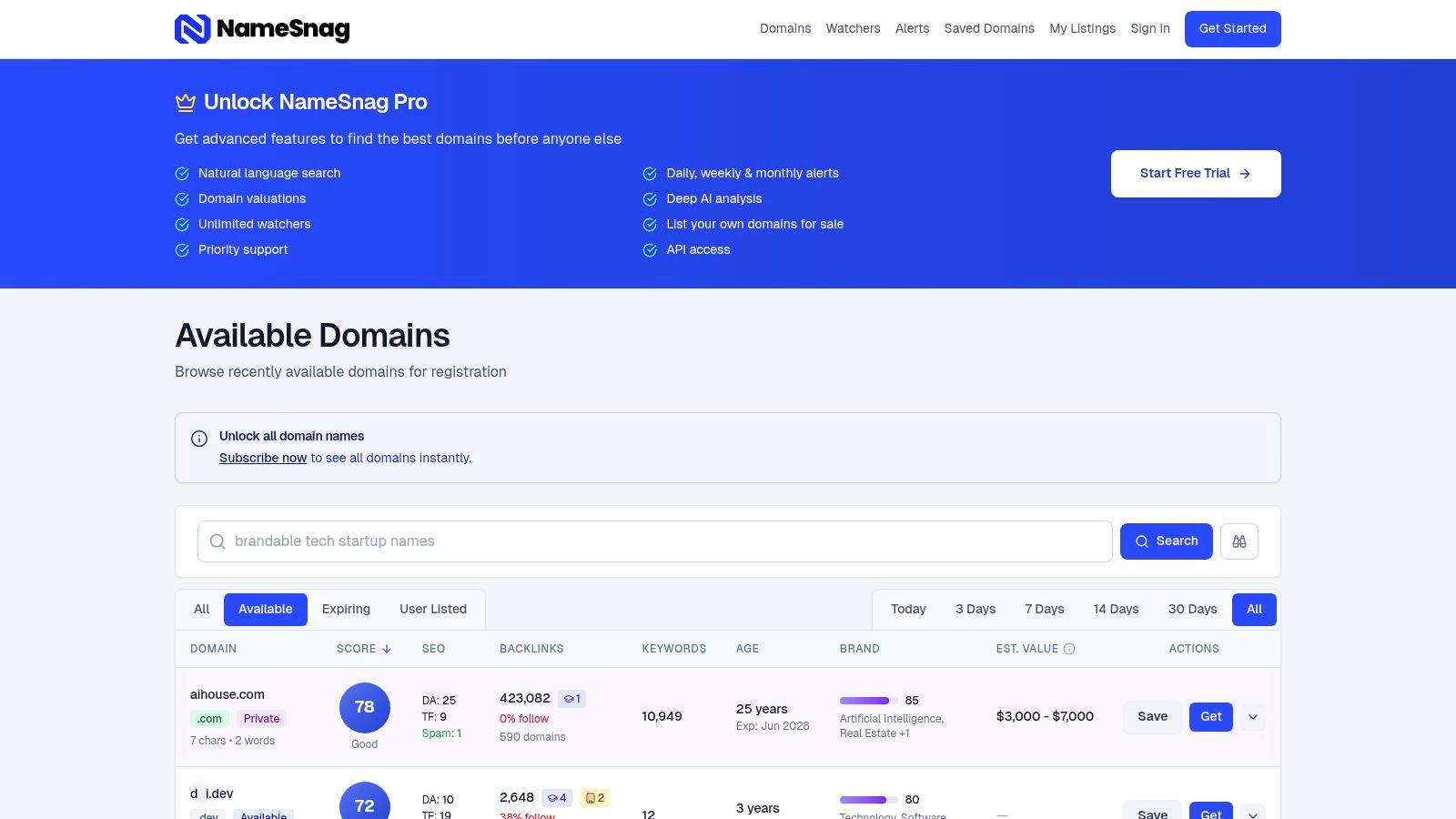
Task: Filter by 7 Days
Action: [x=1045, y=610]
